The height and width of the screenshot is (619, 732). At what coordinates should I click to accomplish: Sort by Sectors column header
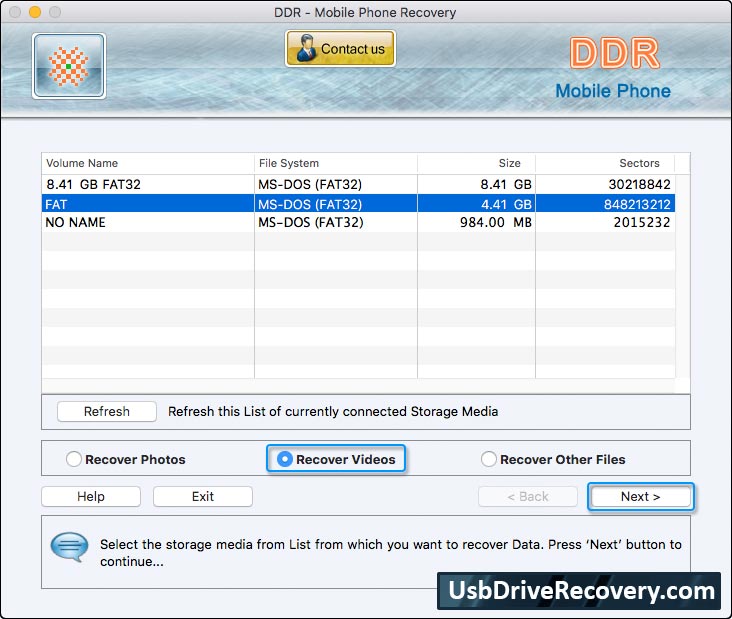[605, 163]
